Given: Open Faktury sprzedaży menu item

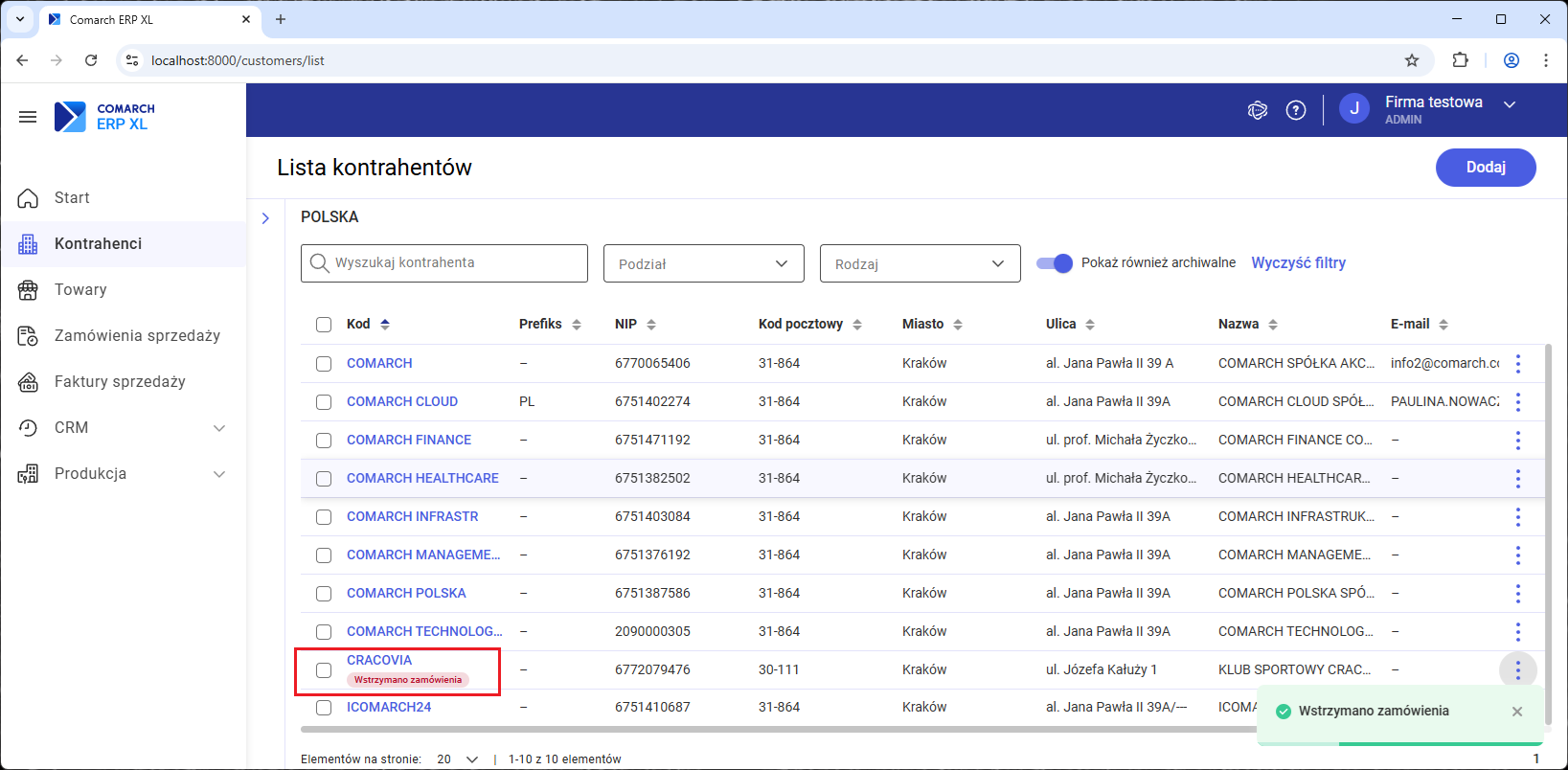Looking at the screenshot, I should tap(120, 382).
